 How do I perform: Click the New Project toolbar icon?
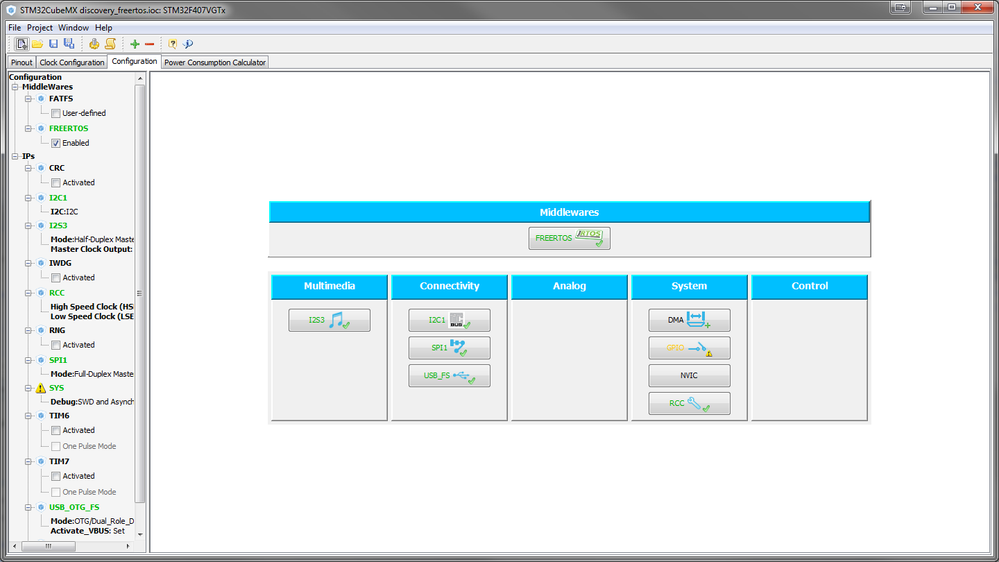tap(22, 44)
